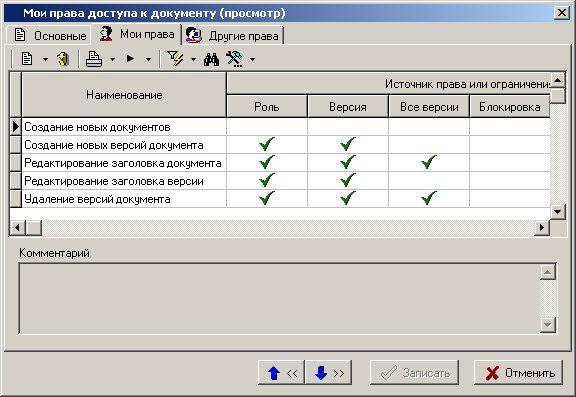Click Версия checkmark for Создание новых версий документа

(348, 144)
